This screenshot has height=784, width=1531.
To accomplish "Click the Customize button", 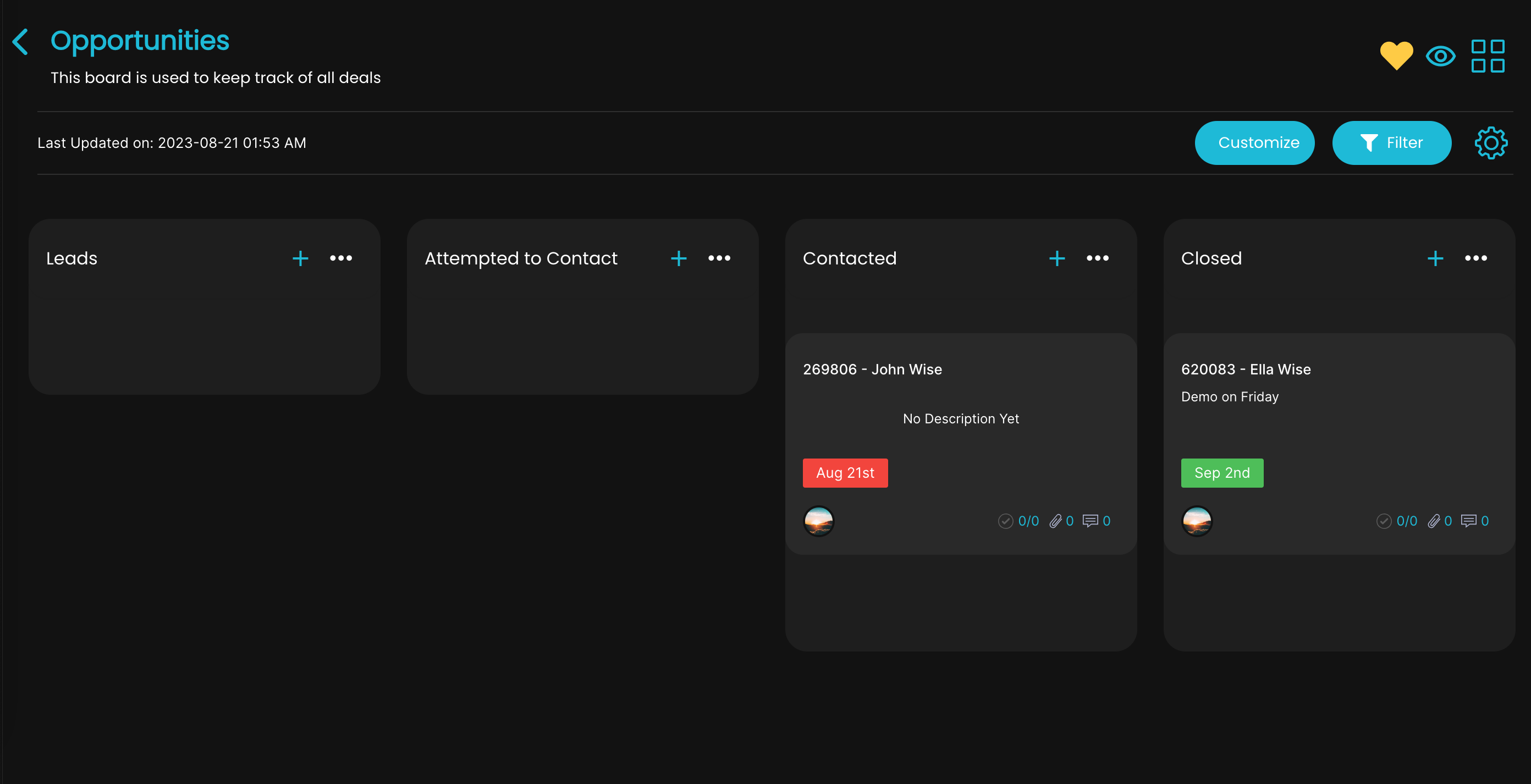I will (1254, 142).
